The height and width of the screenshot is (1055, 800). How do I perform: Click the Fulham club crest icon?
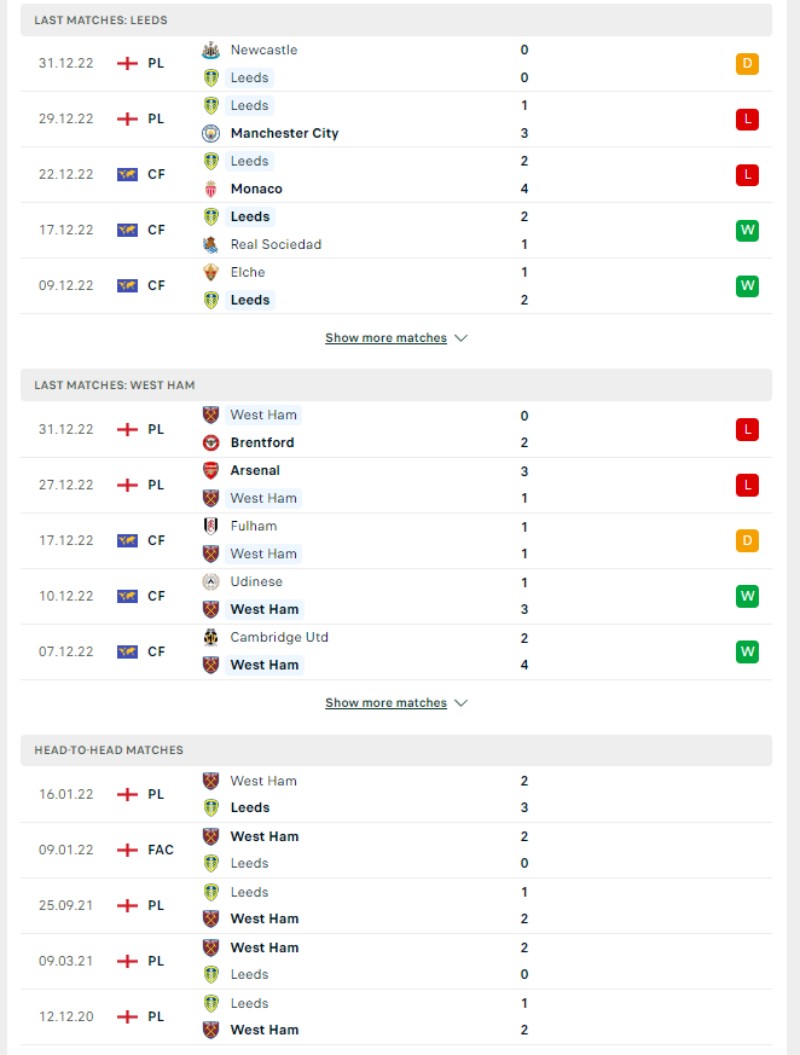tap(211, 525)
